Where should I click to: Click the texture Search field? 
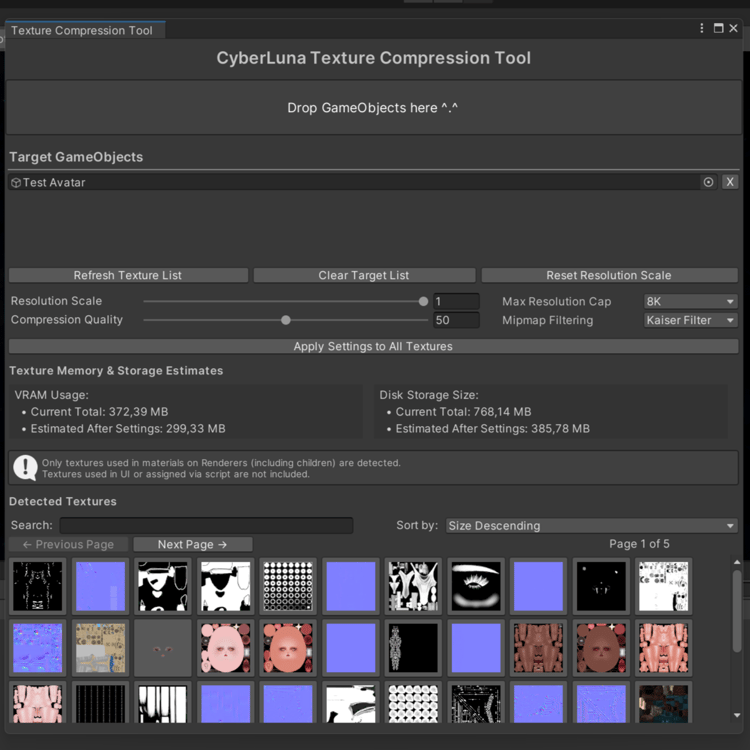(206, 525)
